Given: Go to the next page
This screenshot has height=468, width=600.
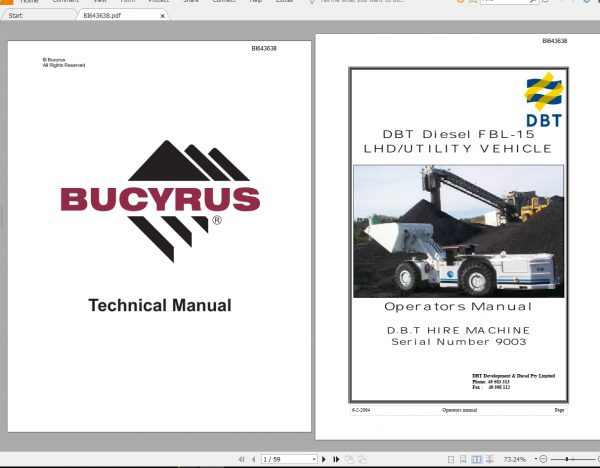Looking at the screenshot, I should (324, 459).
